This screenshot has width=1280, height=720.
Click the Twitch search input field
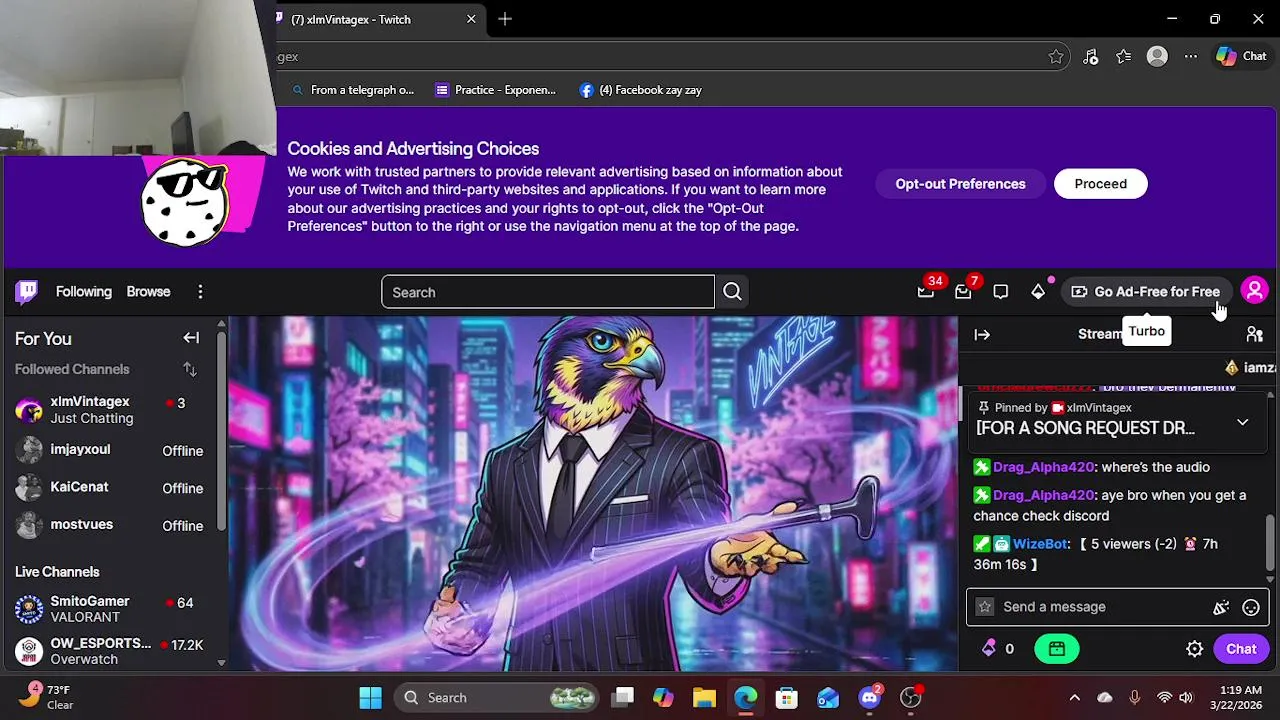click(x=548, y=292)
